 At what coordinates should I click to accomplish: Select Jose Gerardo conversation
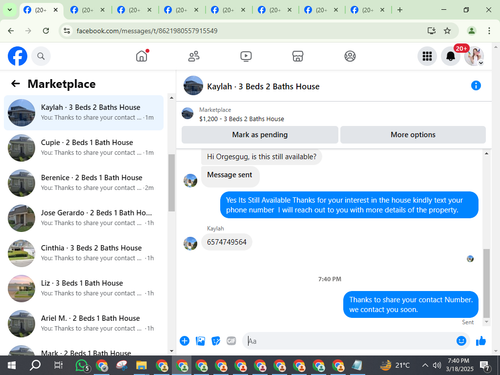pos(84,218)
